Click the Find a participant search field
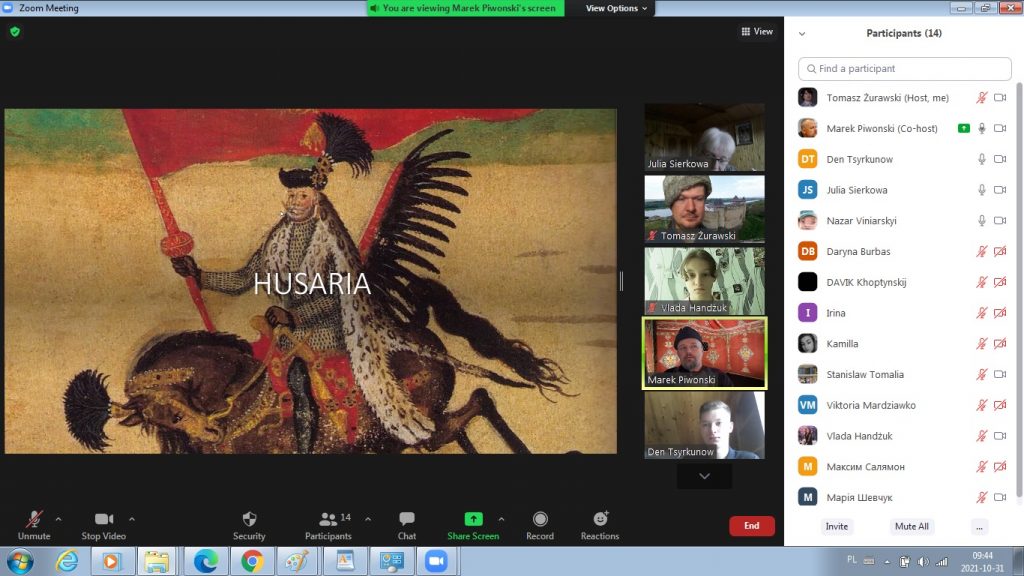This screenshot has height=576, width=1024. tap(905, 69)
